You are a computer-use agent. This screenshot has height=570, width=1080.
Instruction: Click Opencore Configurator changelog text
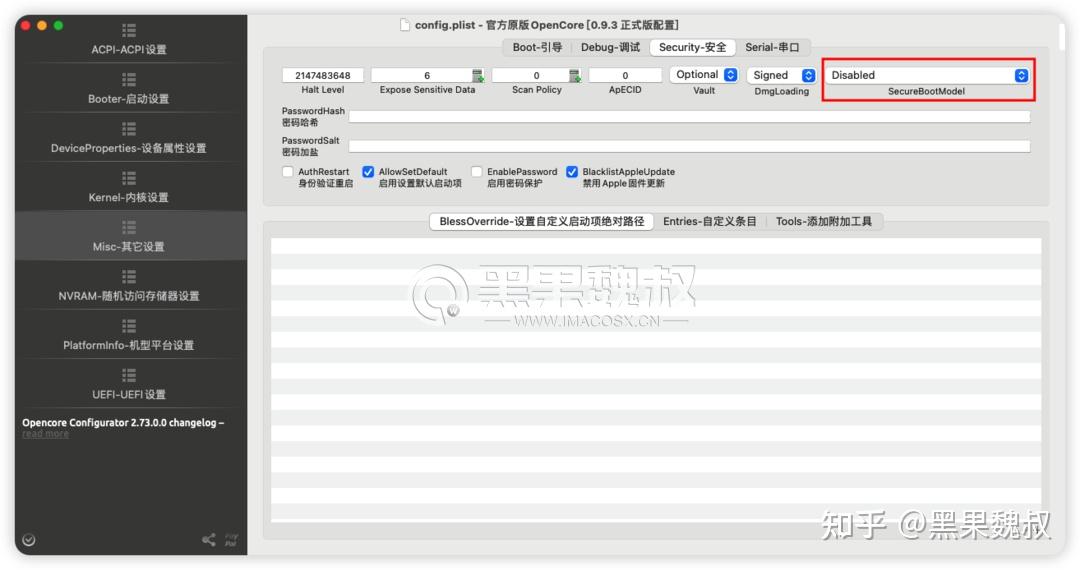coord(123,423)
